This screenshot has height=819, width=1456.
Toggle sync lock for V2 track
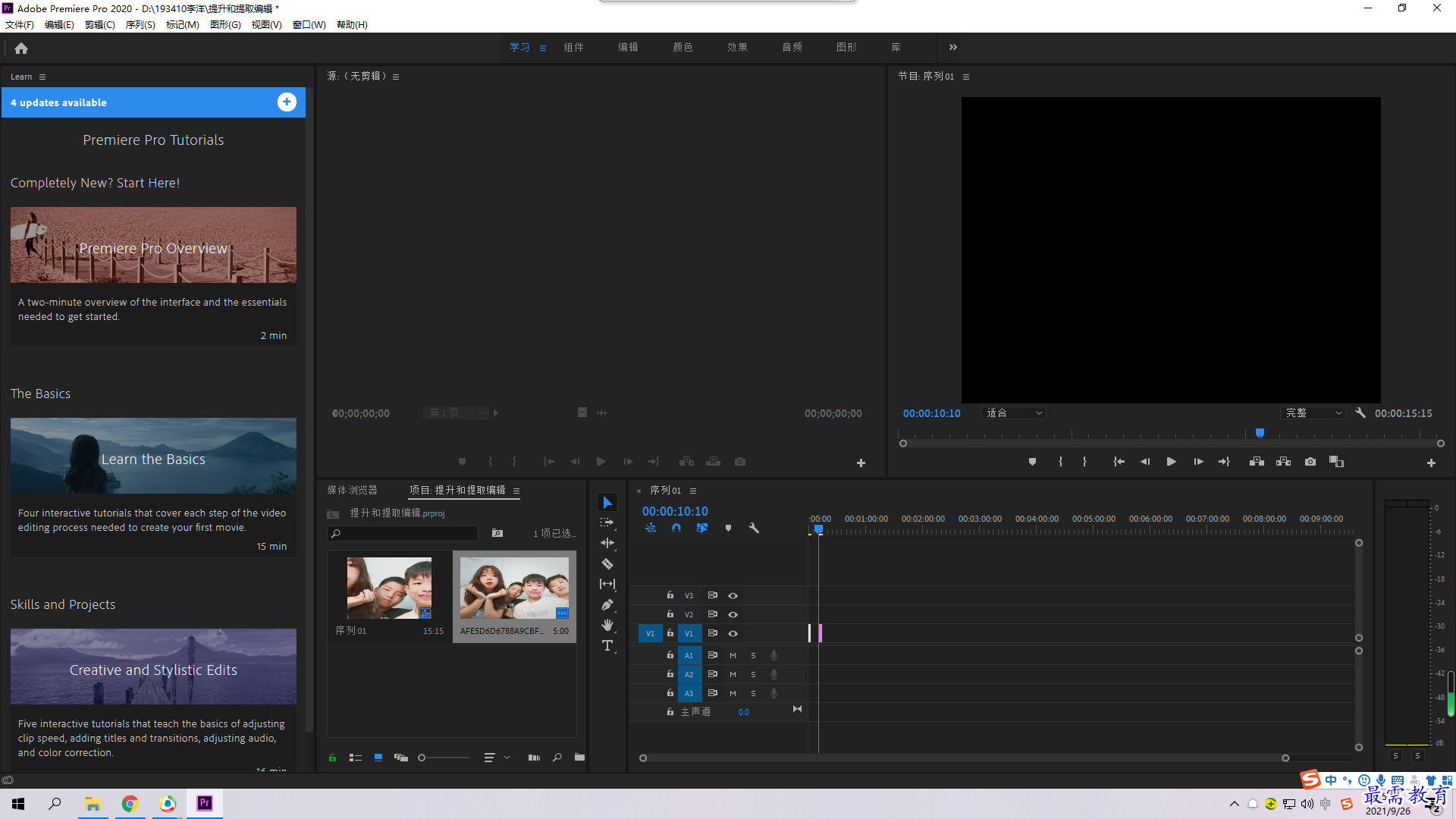click(712, 614)
